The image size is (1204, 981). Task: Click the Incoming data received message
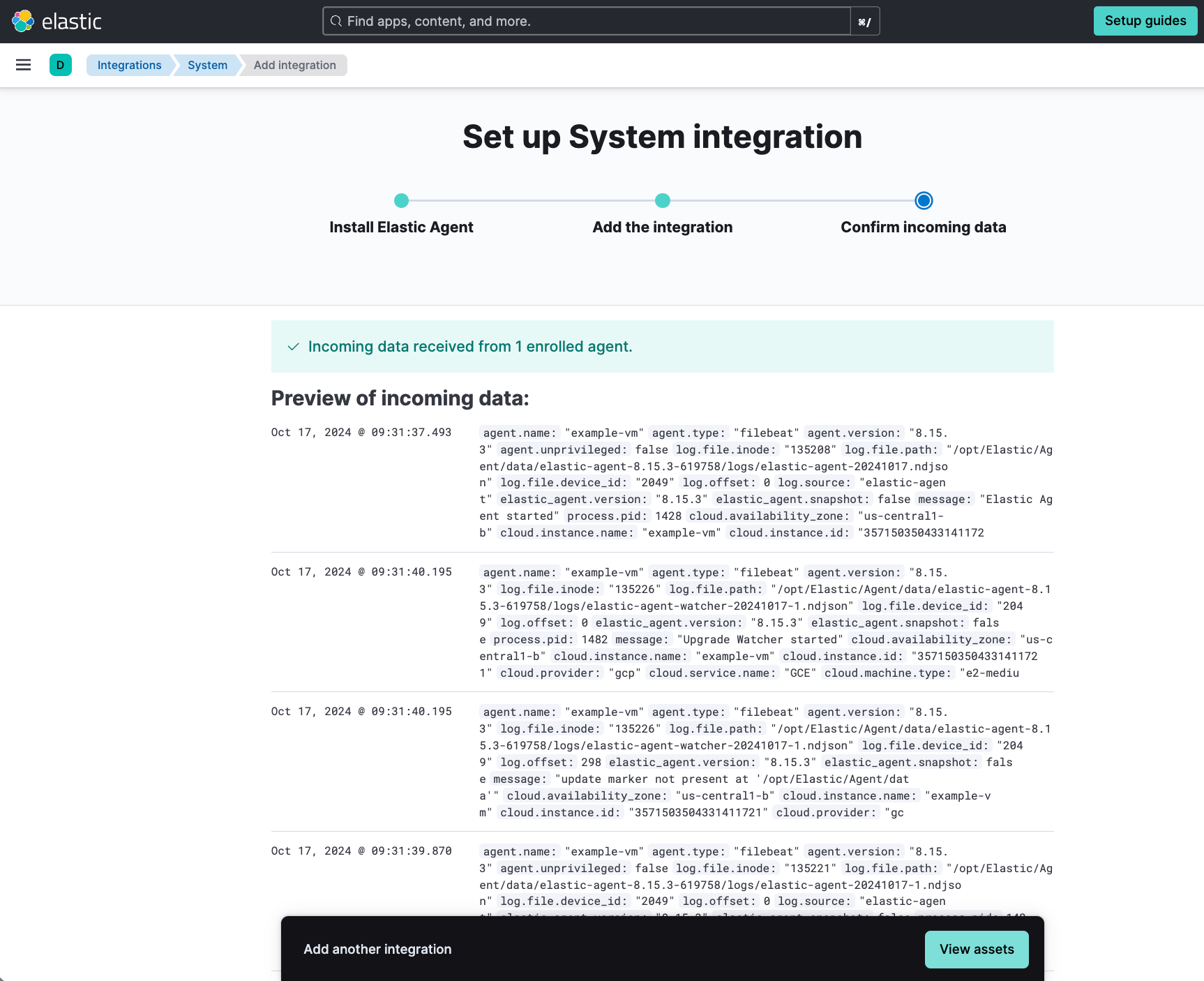point(470,347)
